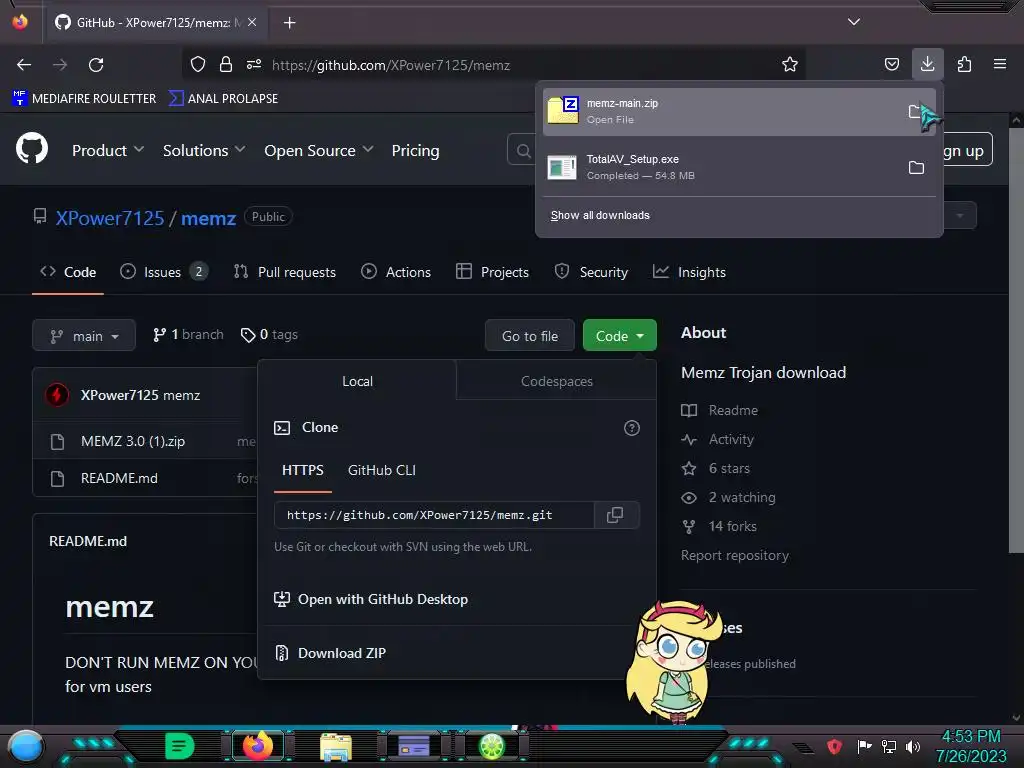Collapse the green Code dropdown
Image resolution: width=1024 pixels, height=768 pixels.
click(x=619, y=336)
